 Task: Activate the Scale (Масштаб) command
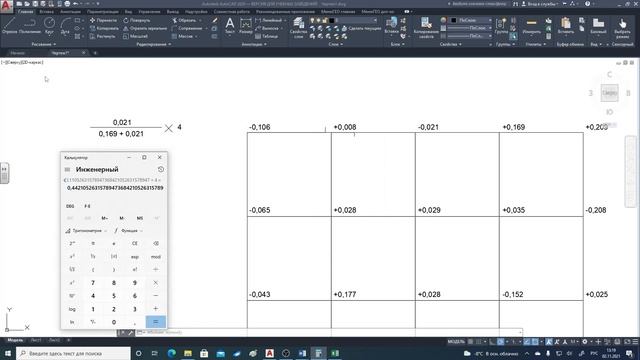(x=135, y=36)
